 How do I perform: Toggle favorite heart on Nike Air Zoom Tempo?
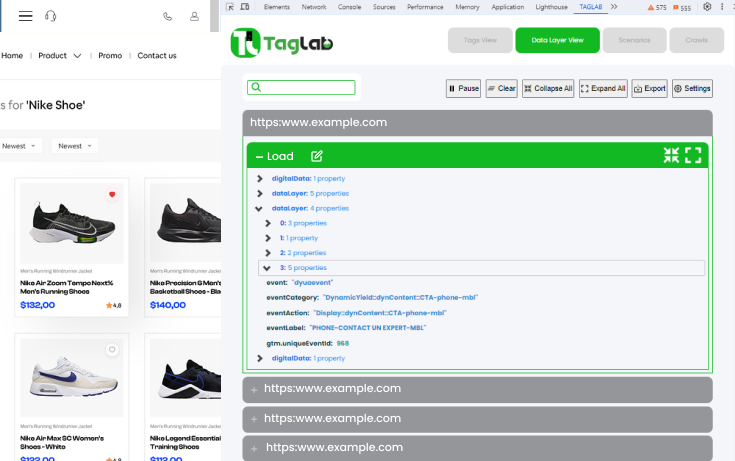click(112, 194)
